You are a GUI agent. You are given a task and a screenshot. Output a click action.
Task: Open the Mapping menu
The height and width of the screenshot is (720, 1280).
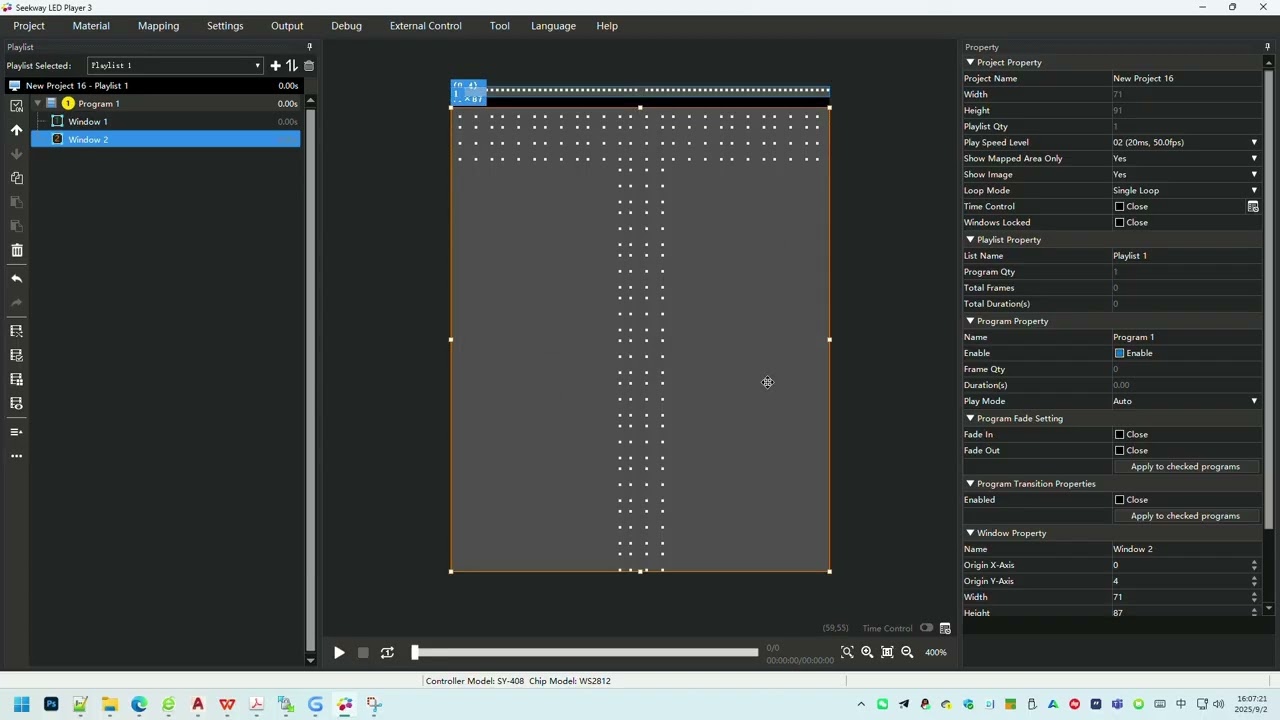(x=158, y=26)
